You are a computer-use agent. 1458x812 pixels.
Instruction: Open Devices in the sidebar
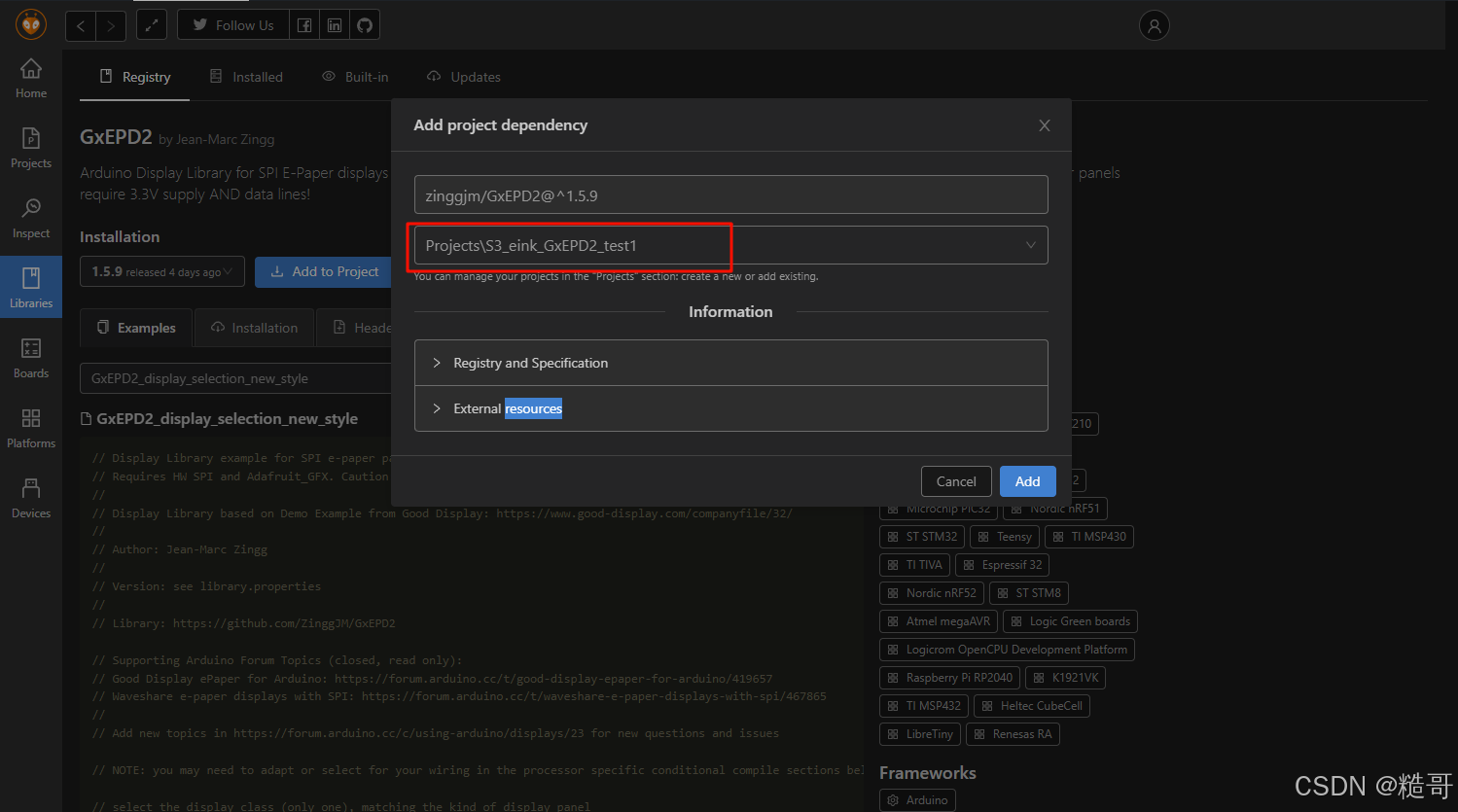pyautogui.click(x=31, y=499)
